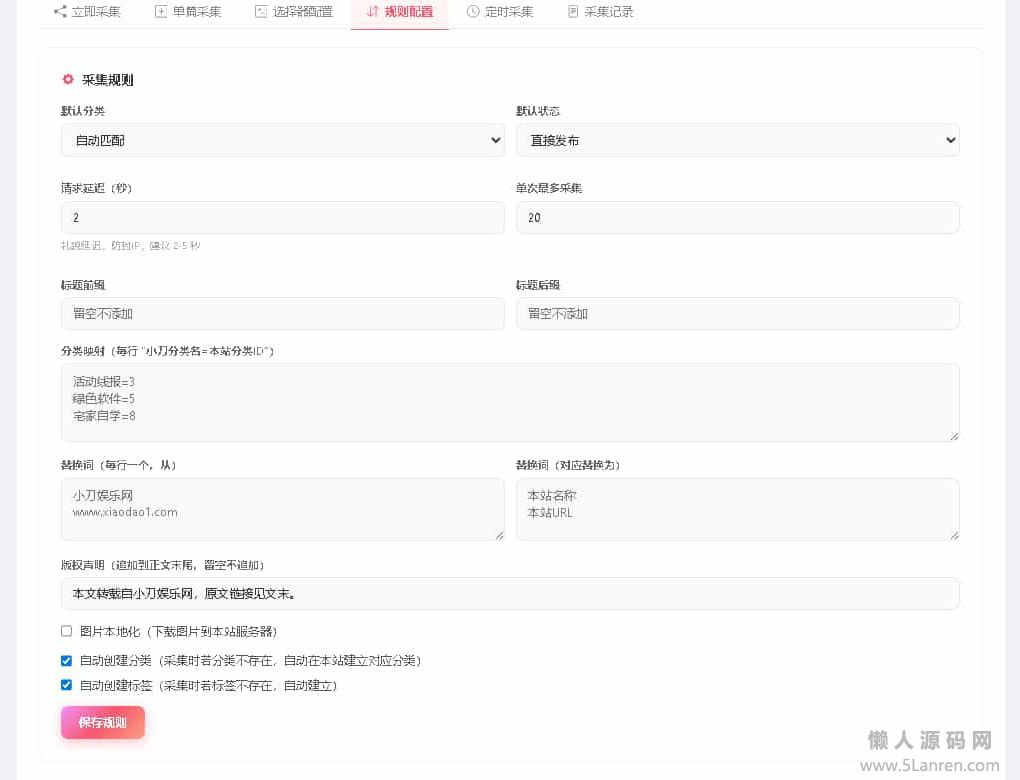
Task: Click the 替换词 (对应替换为) textarea
Action: (x=738, y=509)
